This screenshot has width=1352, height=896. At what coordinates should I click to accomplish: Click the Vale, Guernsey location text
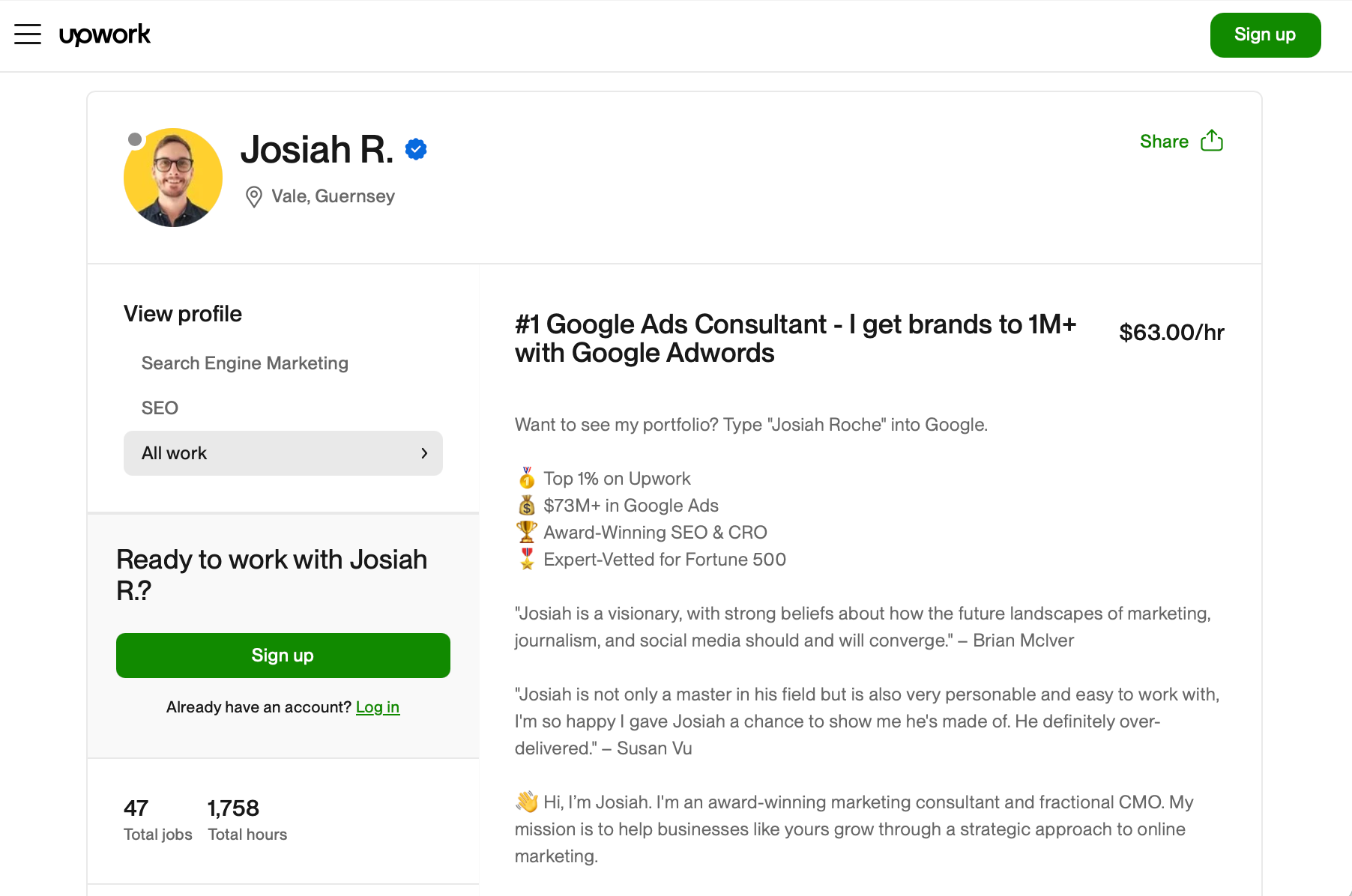(x=333, y=196)
